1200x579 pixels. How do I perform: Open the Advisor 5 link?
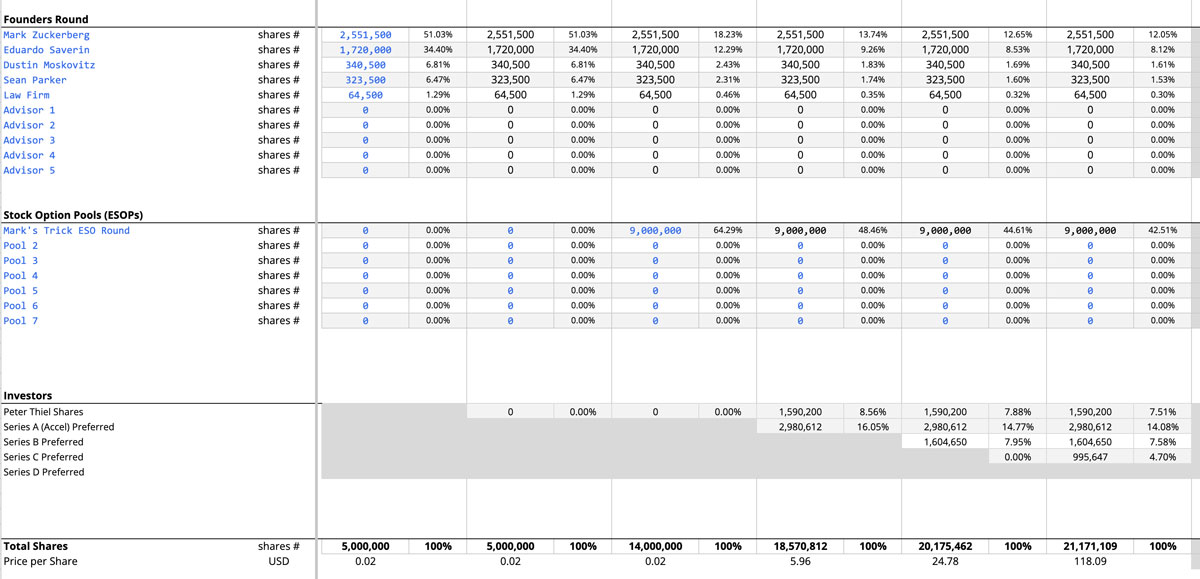click(x=29, y=169)
